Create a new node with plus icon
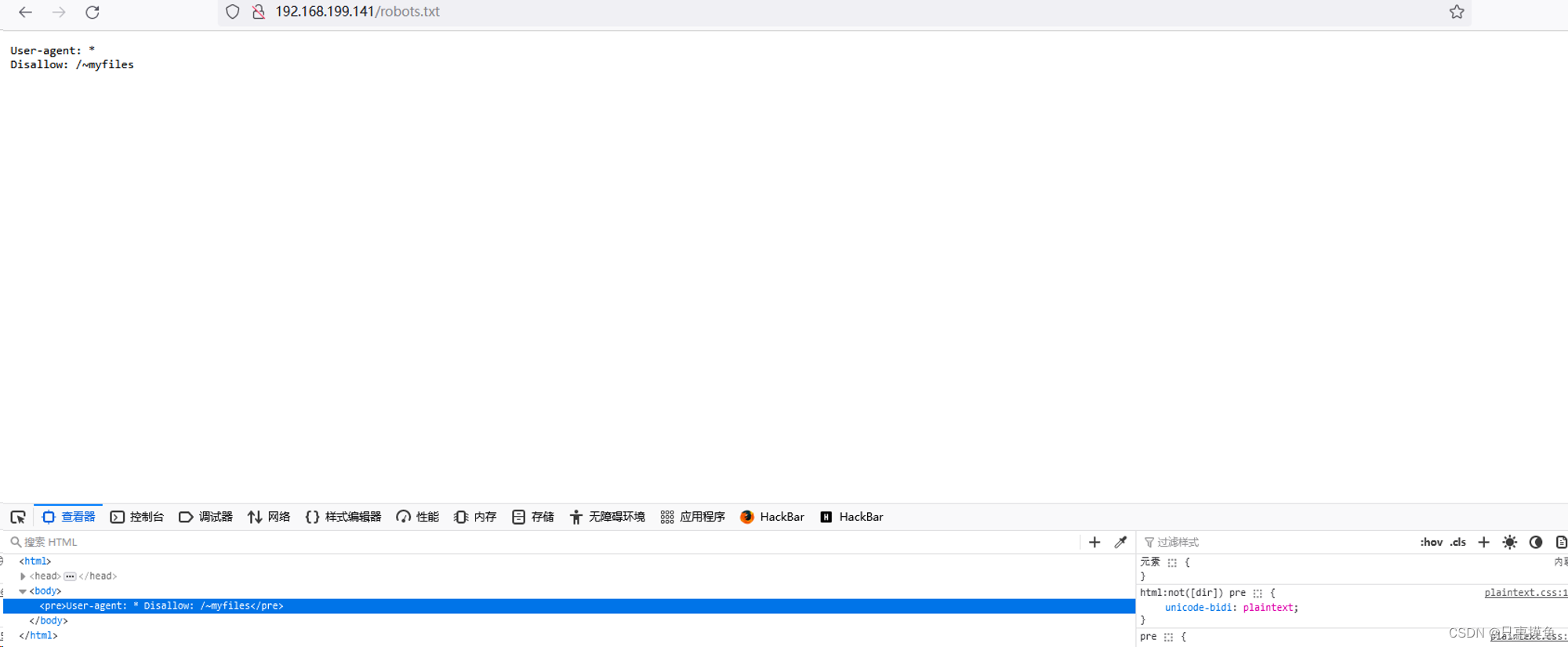 coord(1094,542)
